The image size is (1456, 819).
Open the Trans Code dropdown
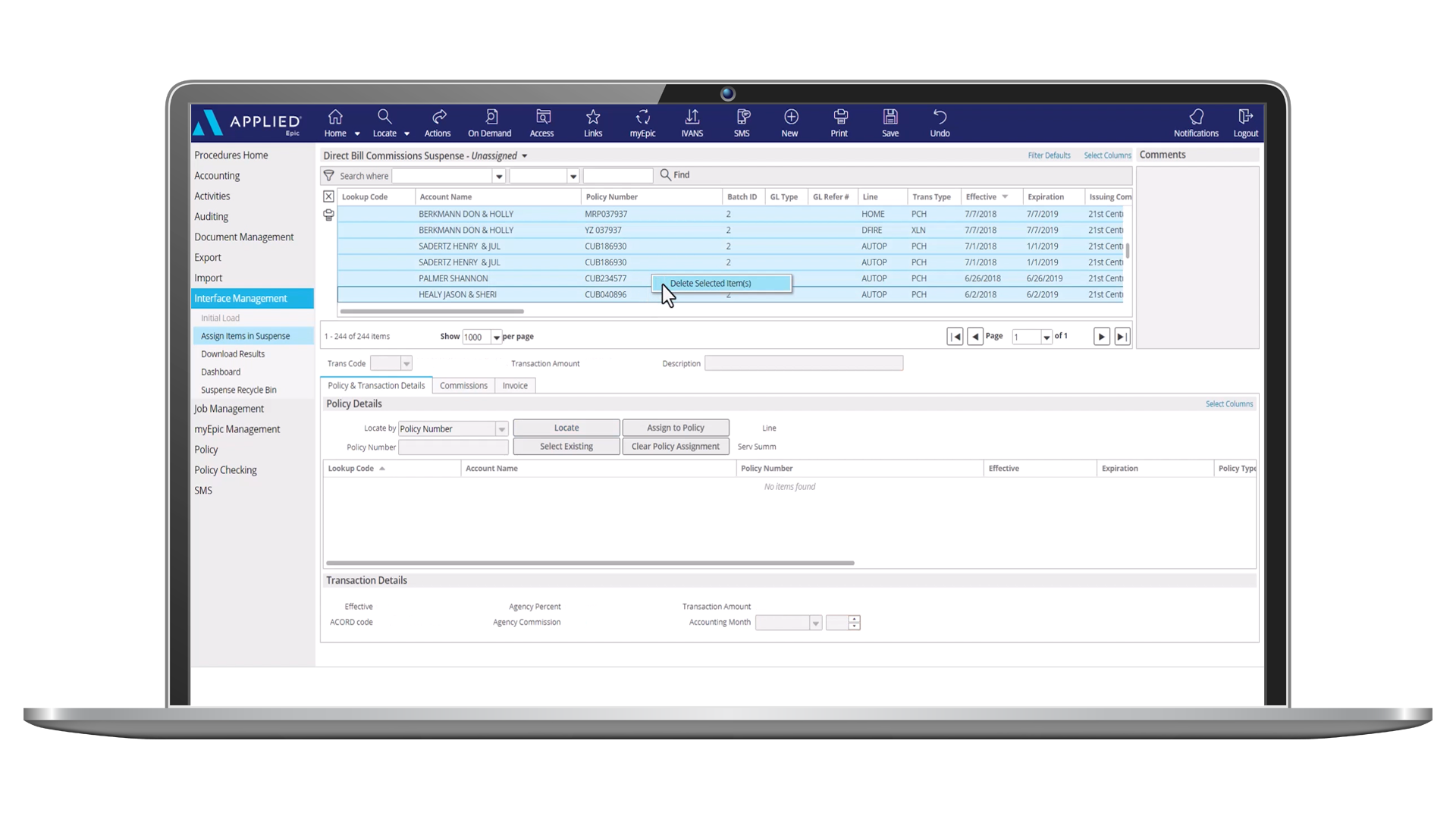point(406,364)
